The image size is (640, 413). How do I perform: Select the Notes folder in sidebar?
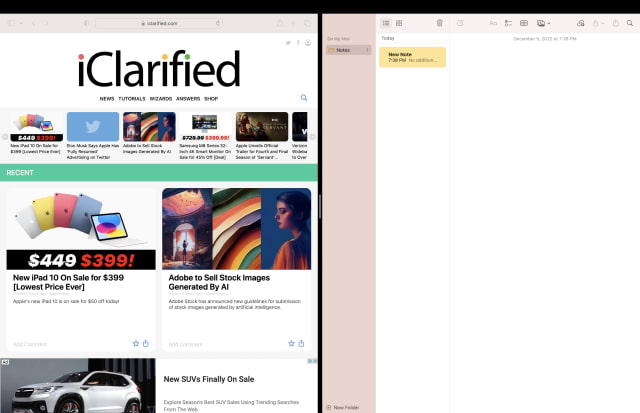(349, 50)
